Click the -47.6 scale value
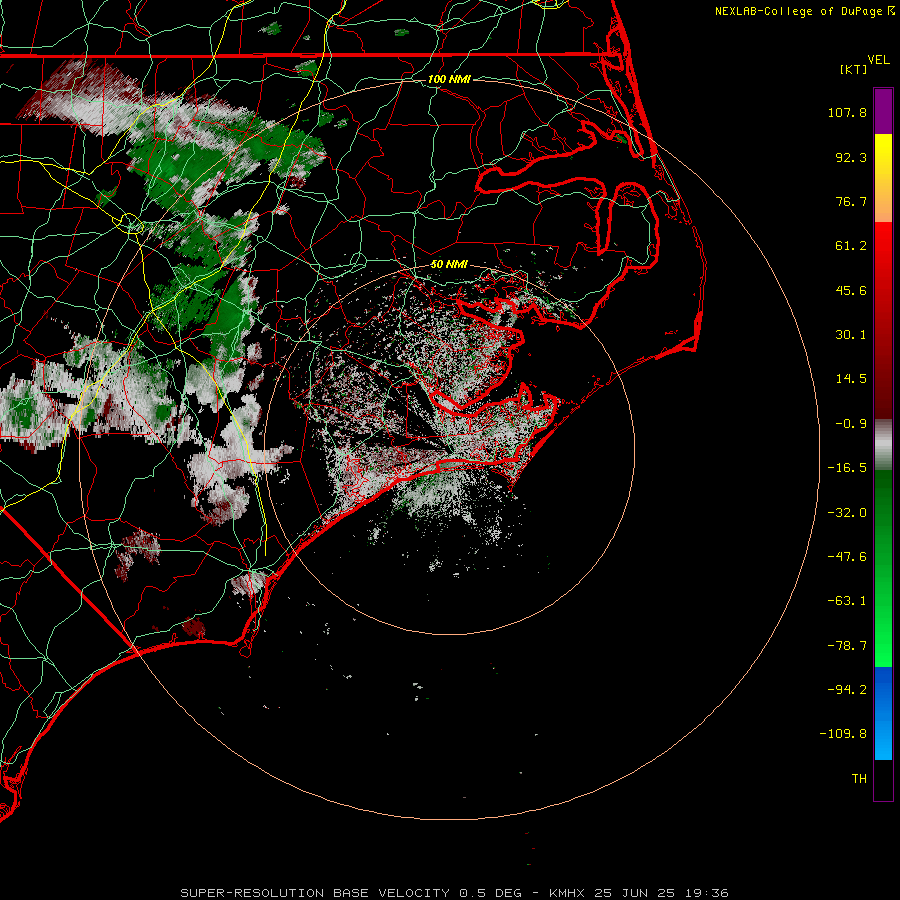 847,557
